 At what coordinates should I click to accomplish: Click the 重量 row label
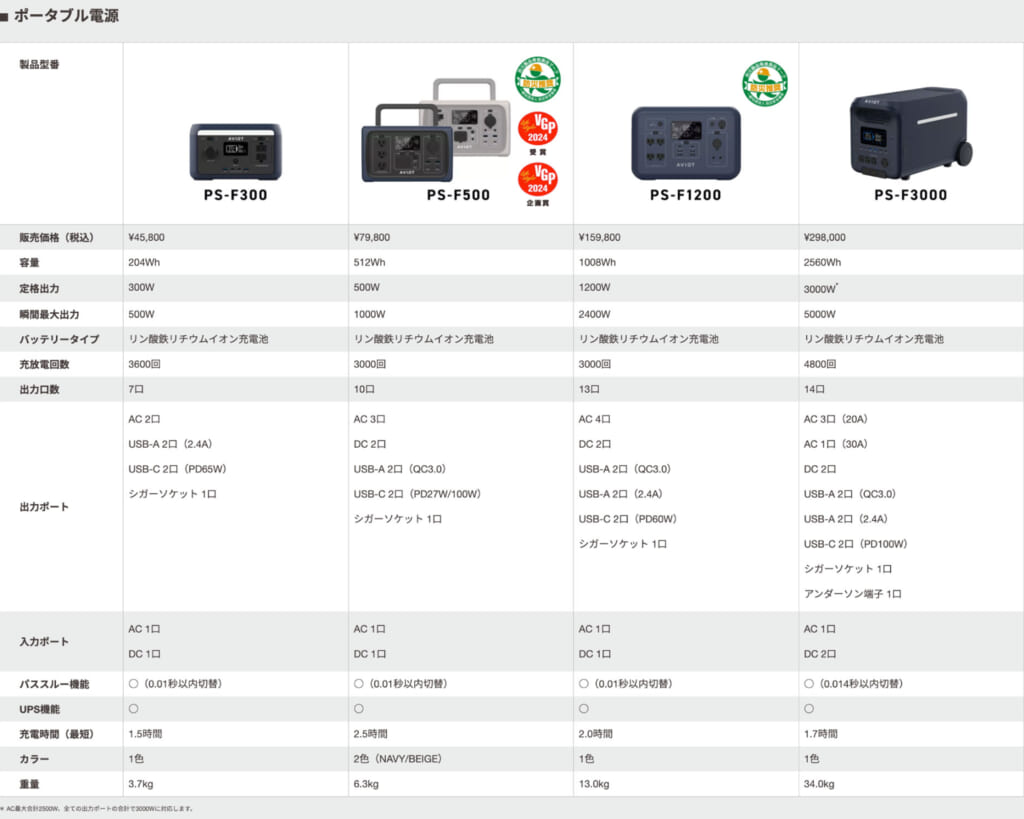click(x=29, y=784)
